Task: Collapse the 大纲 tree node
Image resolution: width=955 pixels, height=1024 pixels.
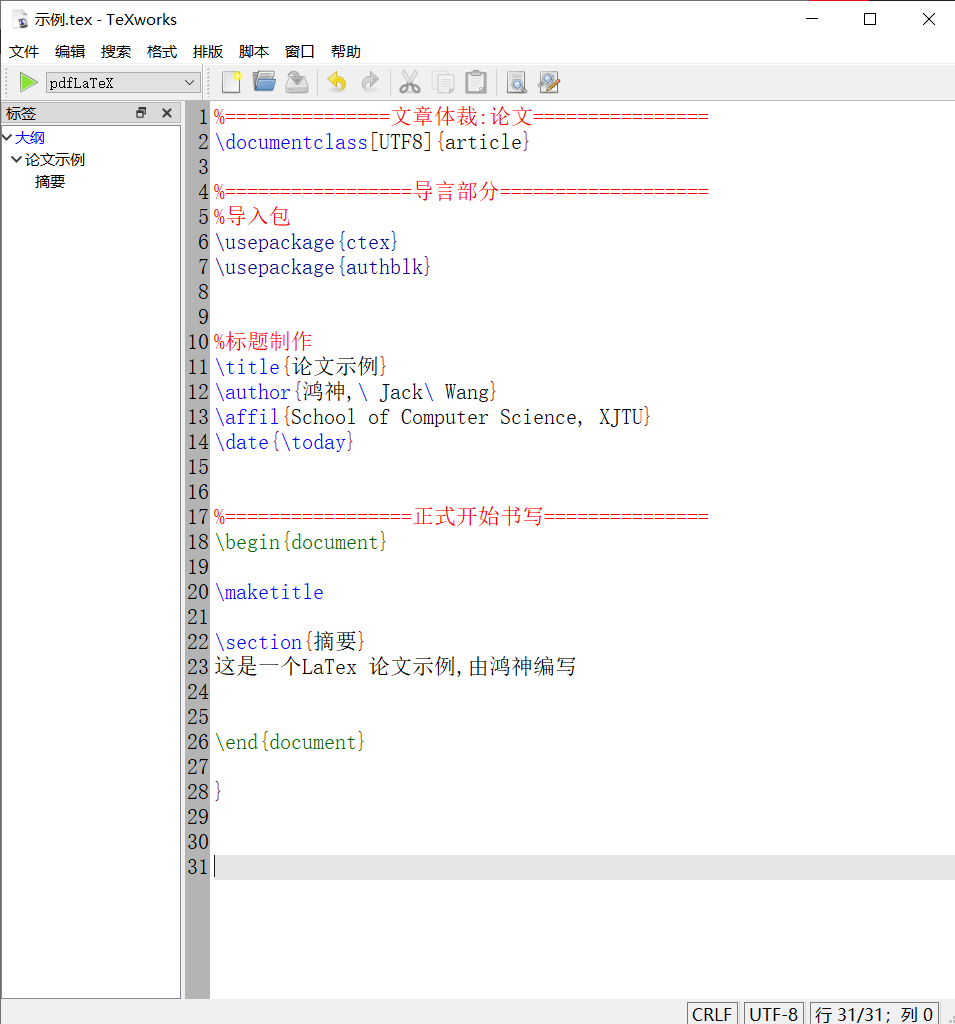Action: click(7, 137)
